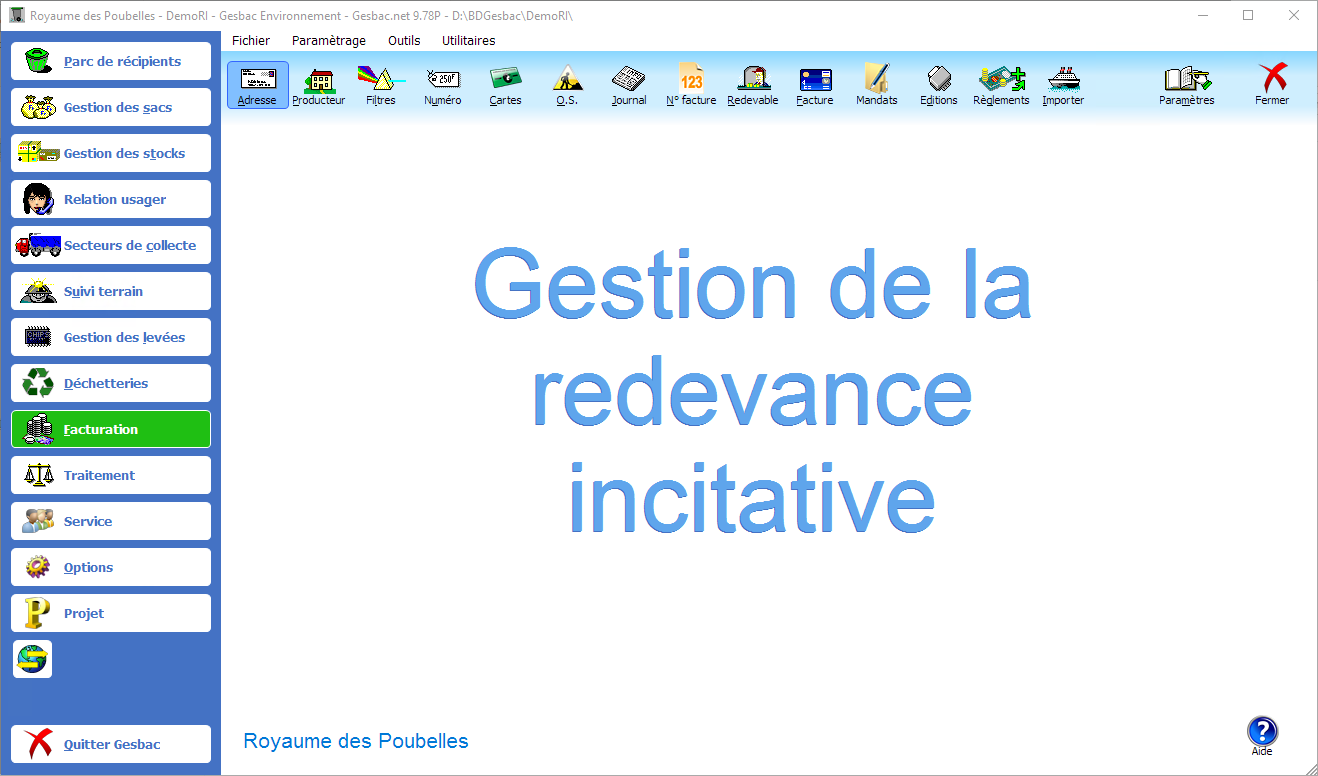Launch the Règlements payments icon
This screenshot has height=776, width=1318.
coord(1001,85)
